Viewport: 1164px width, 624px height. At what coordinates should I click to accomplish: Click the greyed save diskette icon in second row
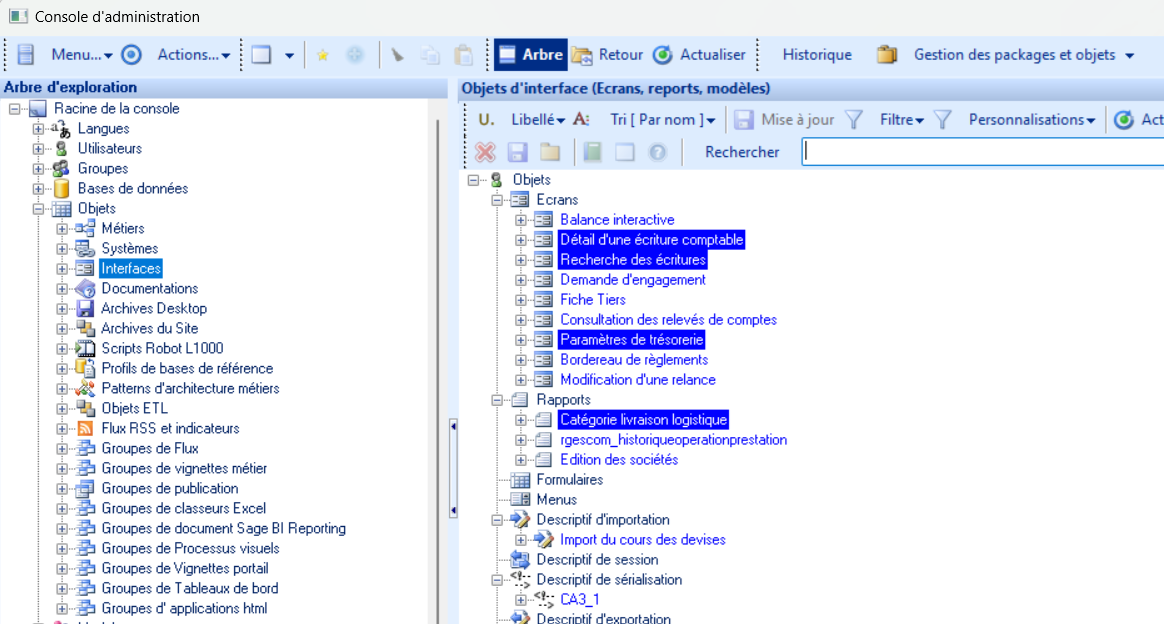(517, 152)
